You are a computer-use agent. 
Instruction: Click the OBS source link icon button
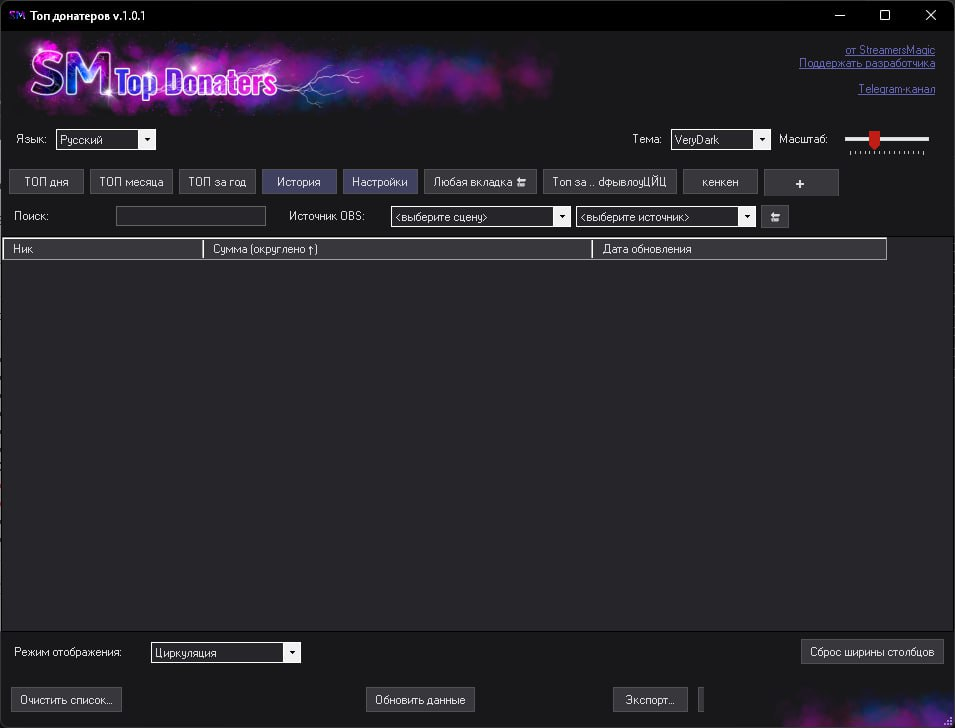click(774, 217)
